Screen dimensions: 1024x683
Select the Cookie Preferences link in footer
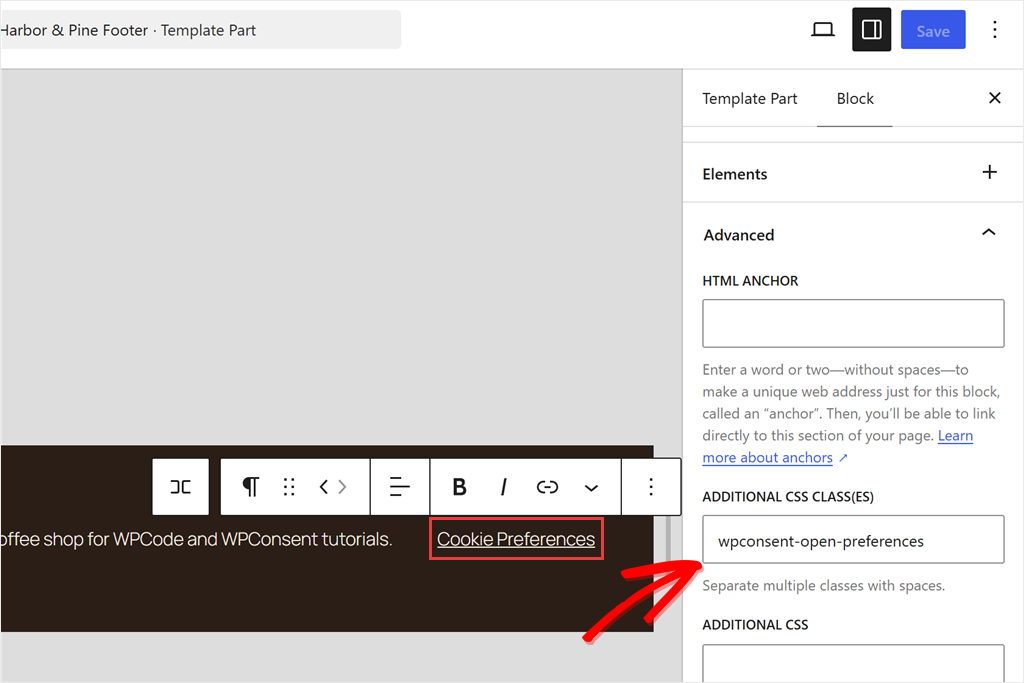pos(516,539)
